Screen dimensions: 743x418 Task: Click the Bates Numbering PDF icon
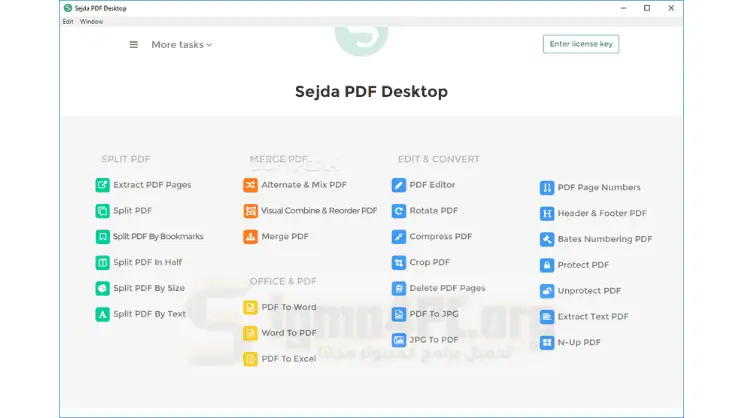pos(547,239)
